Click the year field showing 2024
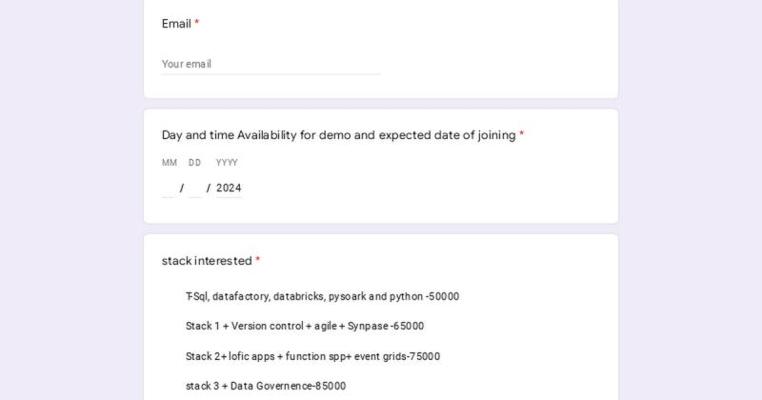762x400 pixels. (x=229, y=188)
